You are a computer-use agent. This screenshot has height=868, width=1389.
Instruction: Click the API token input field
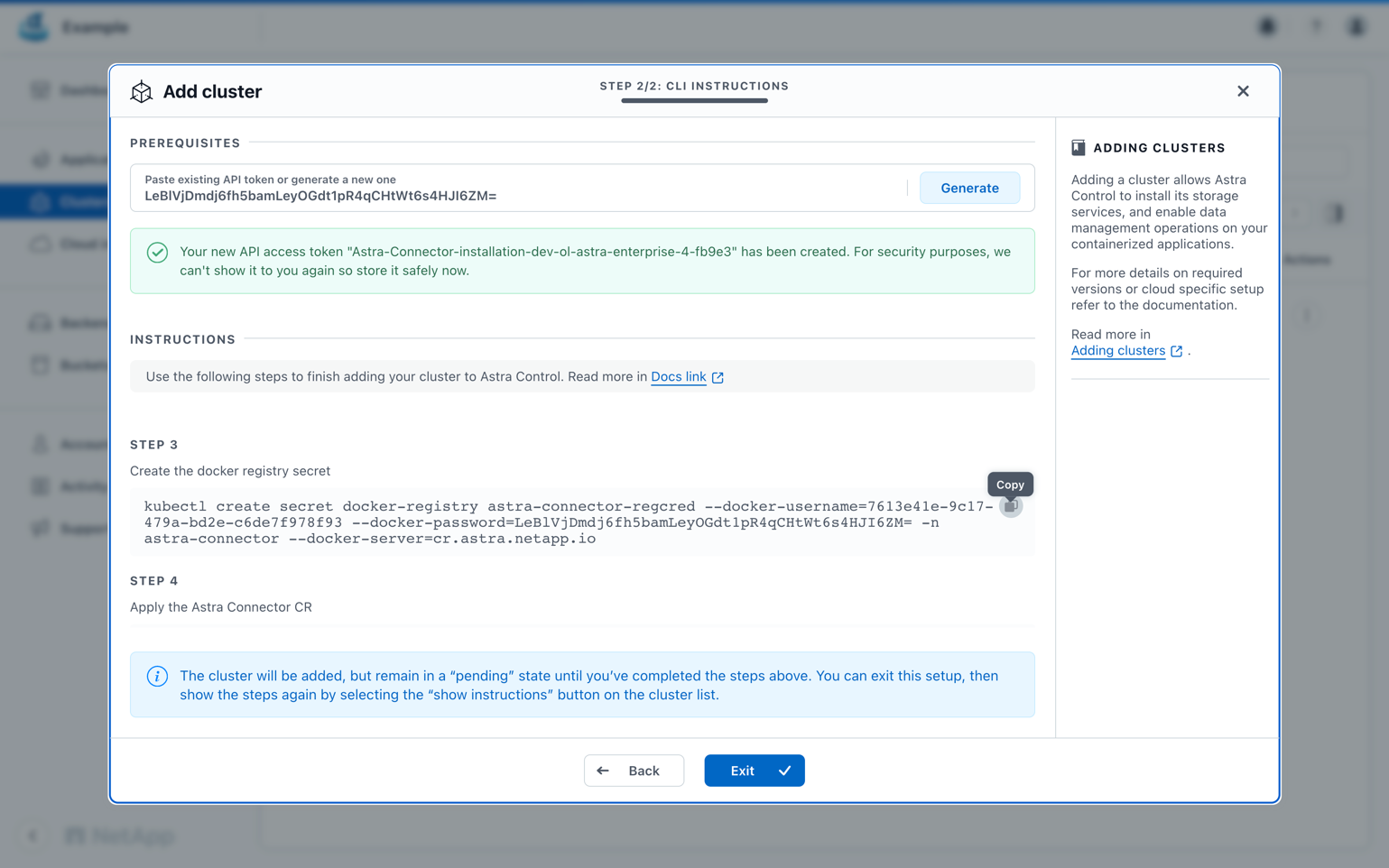519,188
